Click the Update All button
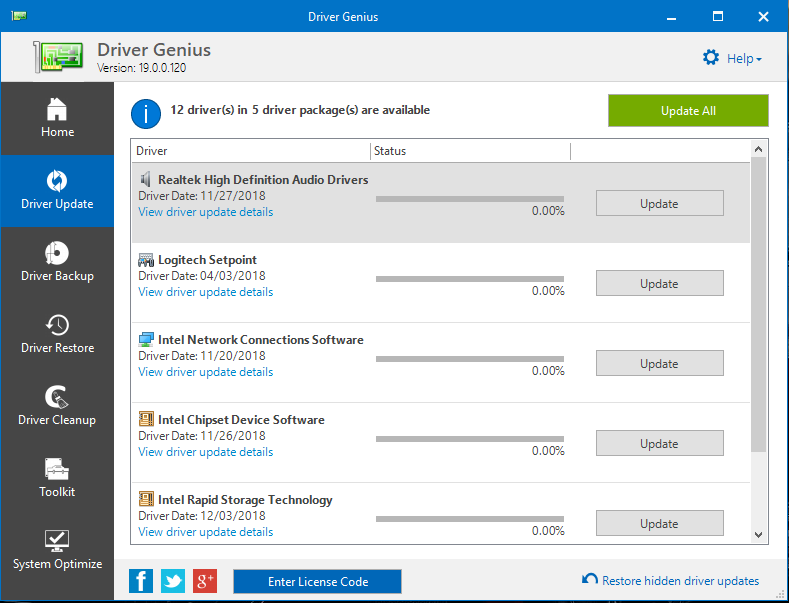 (x=688, y=111)
